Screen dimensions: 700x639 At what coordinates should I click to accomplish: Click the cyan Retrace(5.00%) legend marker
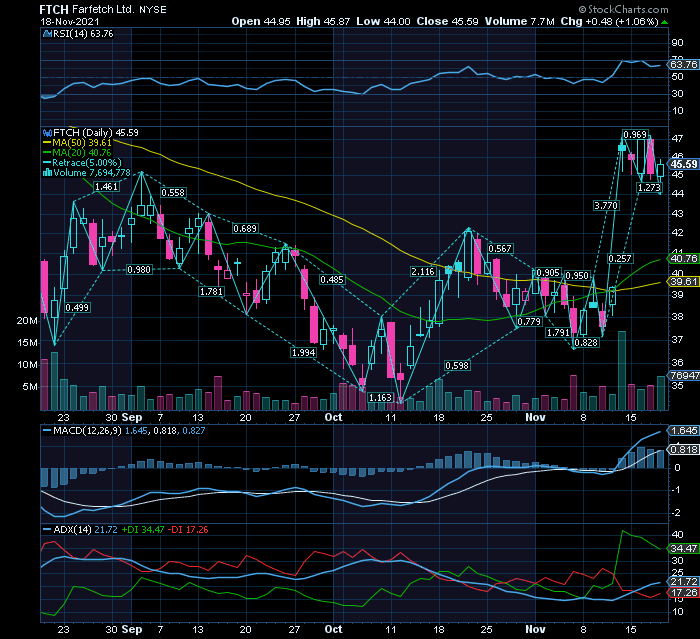tap(47, 163)
